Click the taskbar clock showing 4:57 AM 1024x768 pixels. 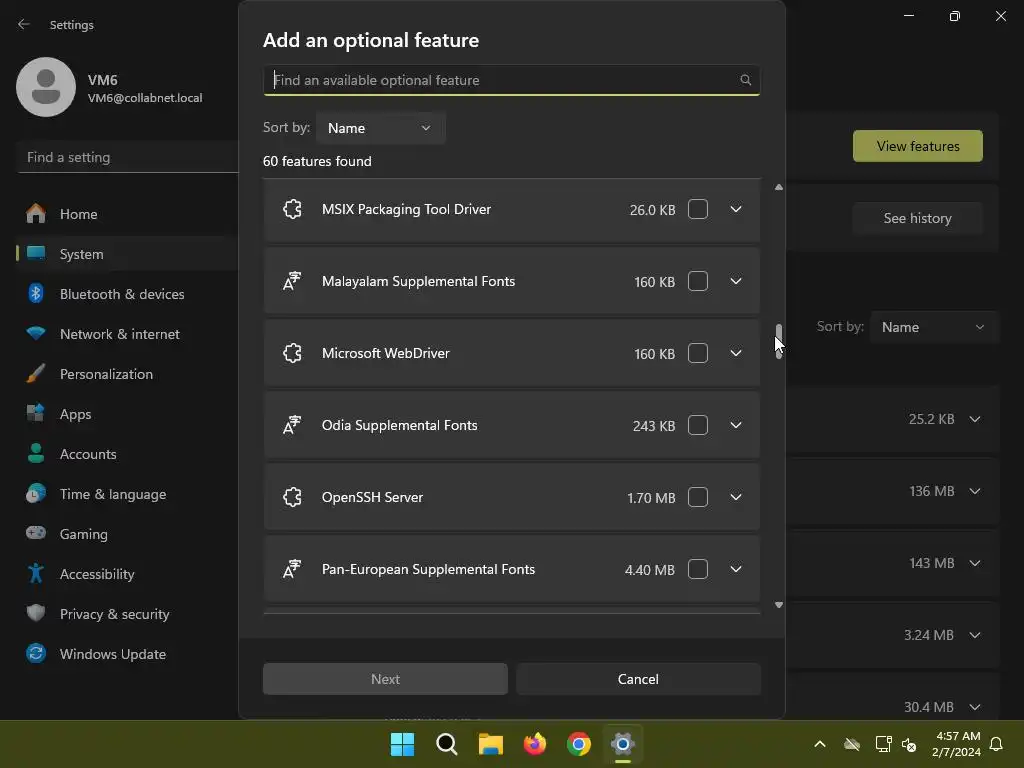click(x=957, y=744)
